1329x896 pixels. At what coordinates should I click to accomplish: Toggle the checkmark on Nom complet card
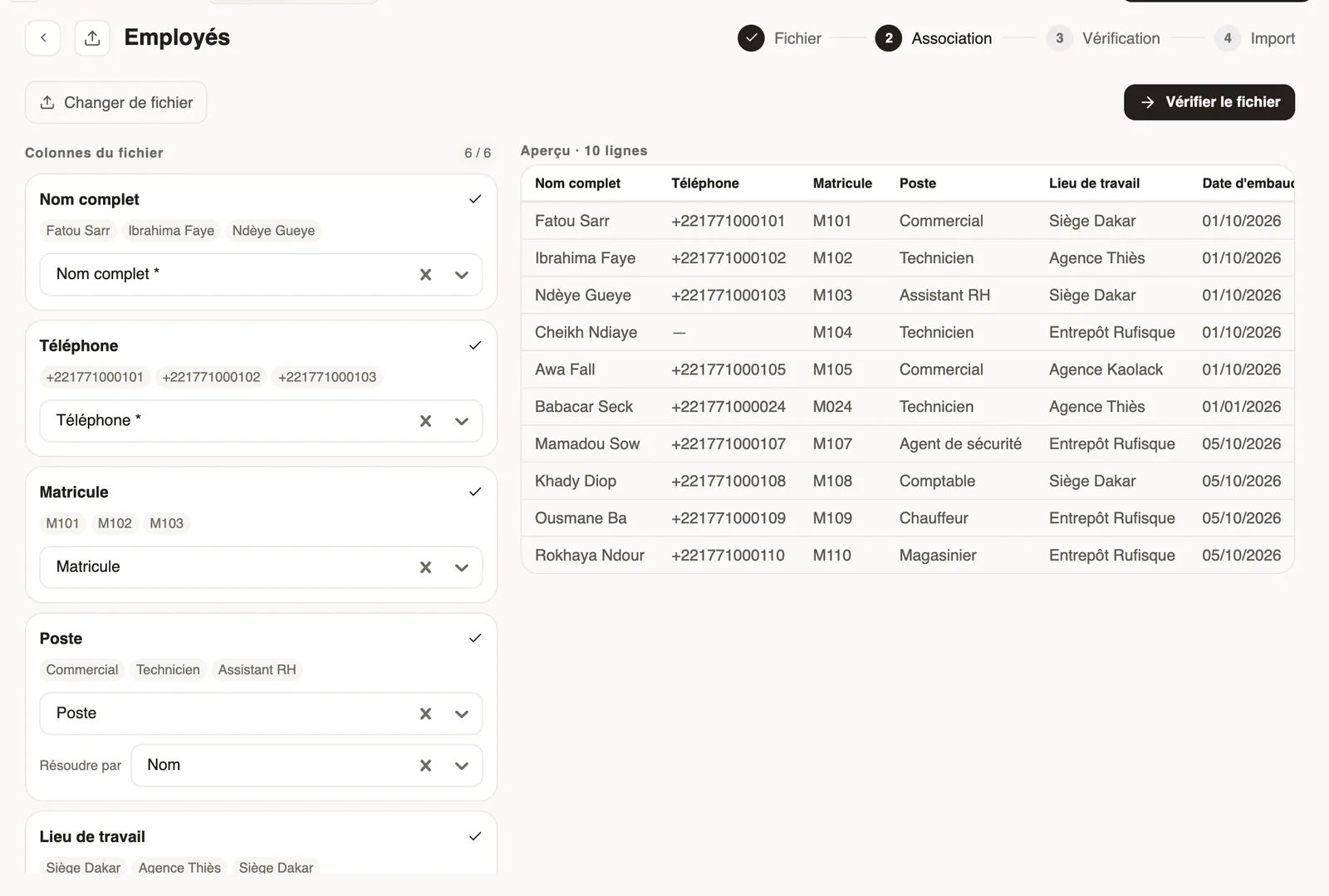point(475,199)
